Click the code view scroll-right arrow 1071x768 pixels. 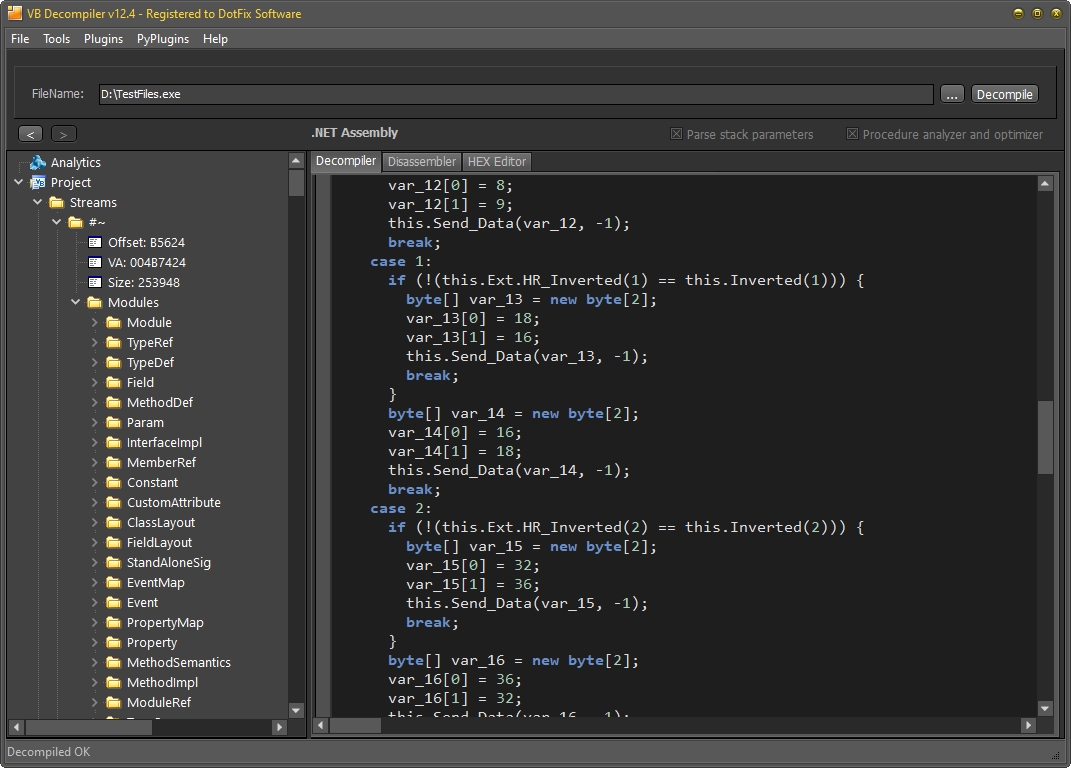(1029, 726)
